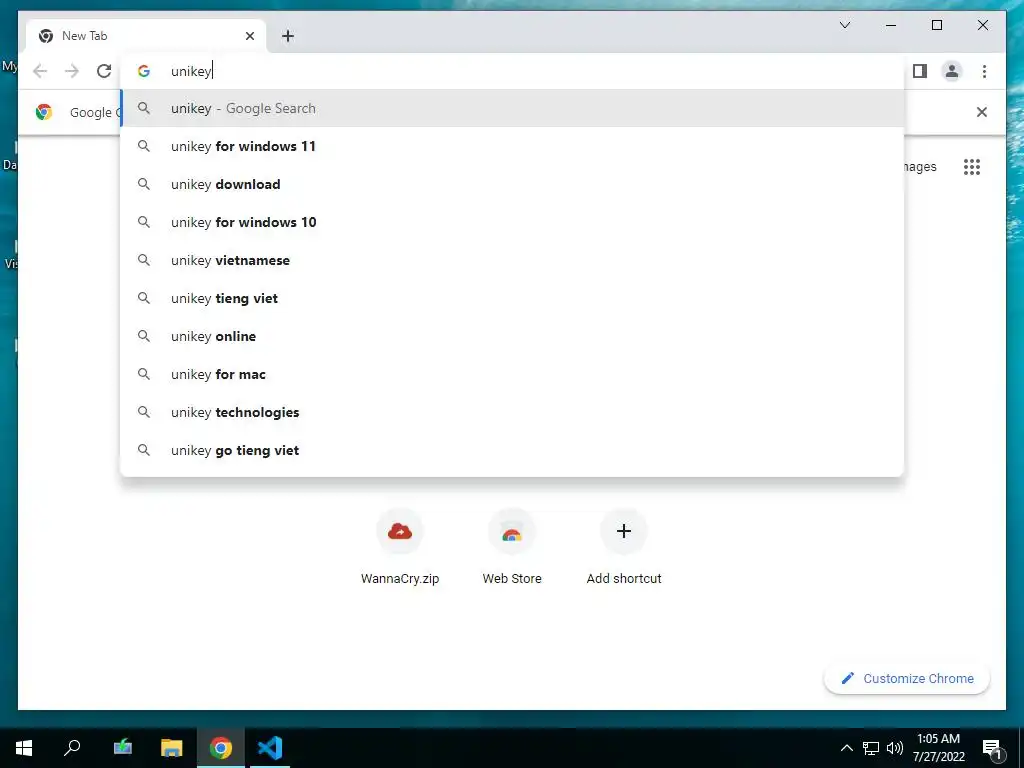This screenshot has height=768, width=1024.
Task: Select the New Tab tab
Action: click(x=146, y=36)
